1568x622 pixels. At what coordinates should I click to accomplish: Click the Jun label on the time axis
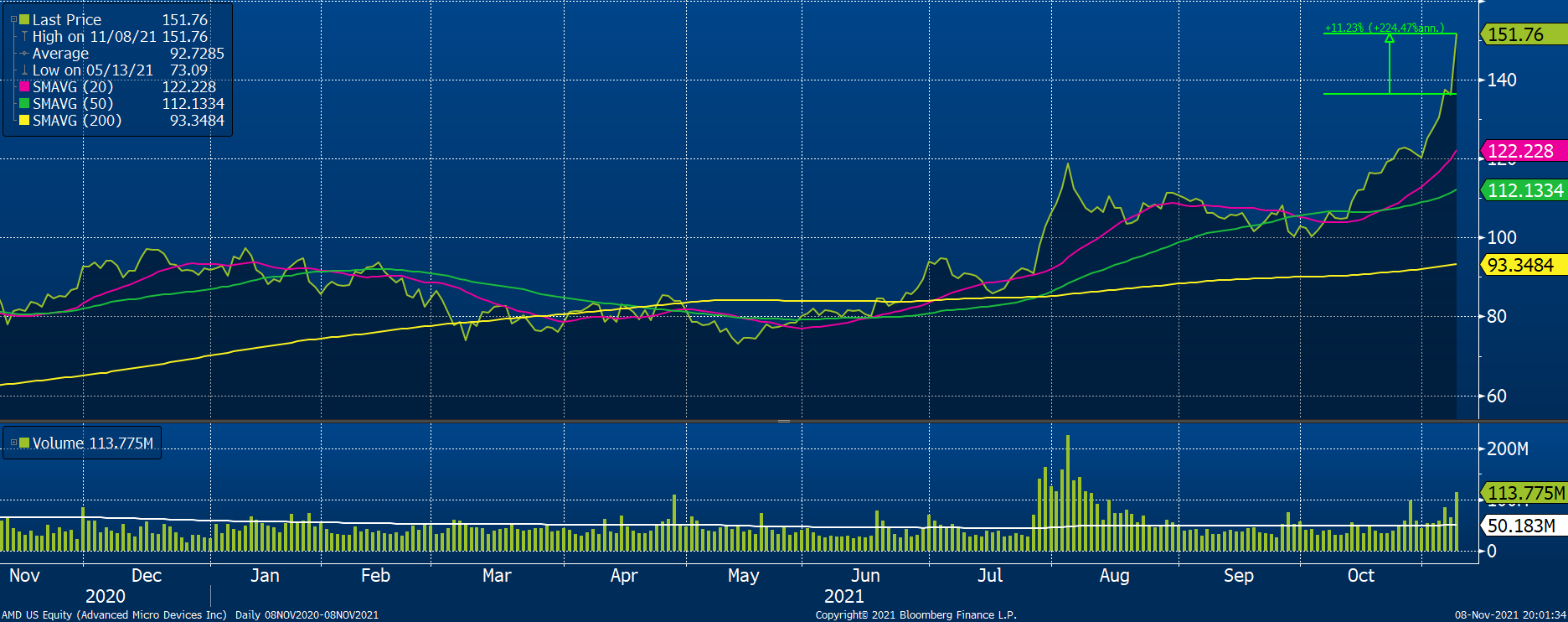(865, 575)
